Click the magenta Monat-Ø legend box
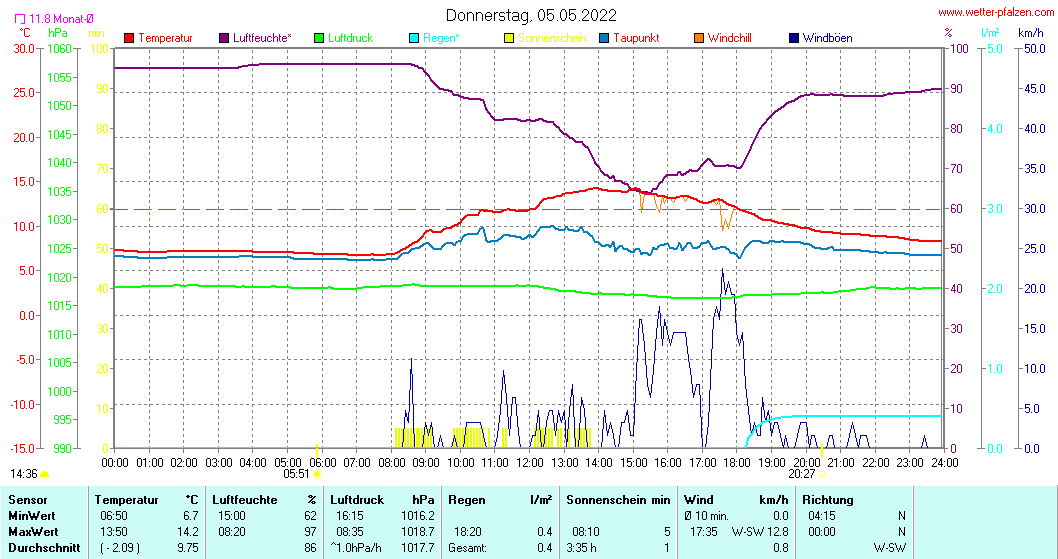Screen dimensions: 1058x559 [20, 19]
